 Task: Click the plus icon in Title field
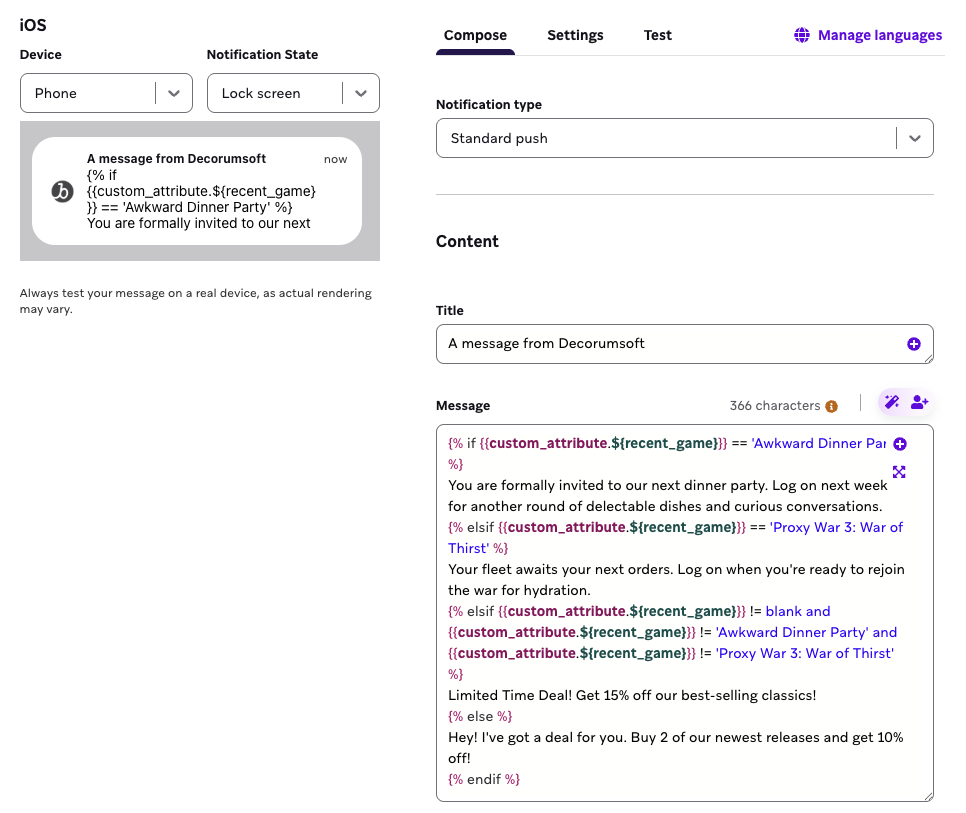pyautogui.click(x=914, y=344)
